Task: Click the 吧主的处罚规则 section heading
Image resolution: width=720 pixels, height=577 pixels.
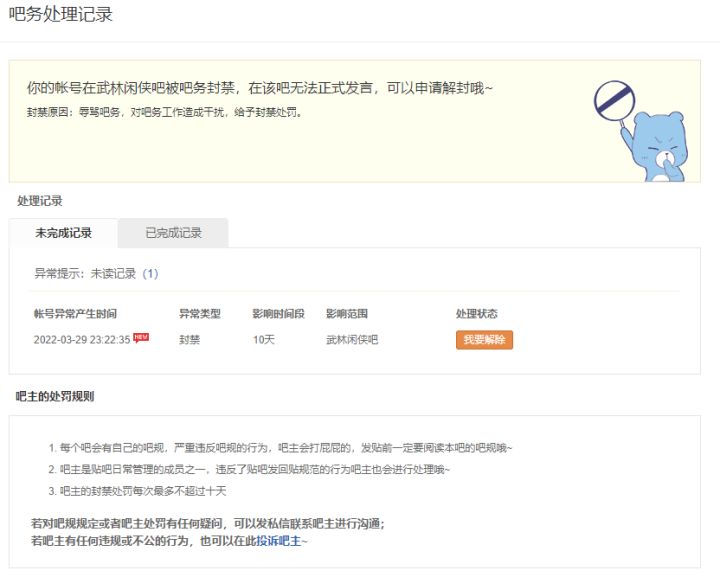Action: click(x=55, y=396)
